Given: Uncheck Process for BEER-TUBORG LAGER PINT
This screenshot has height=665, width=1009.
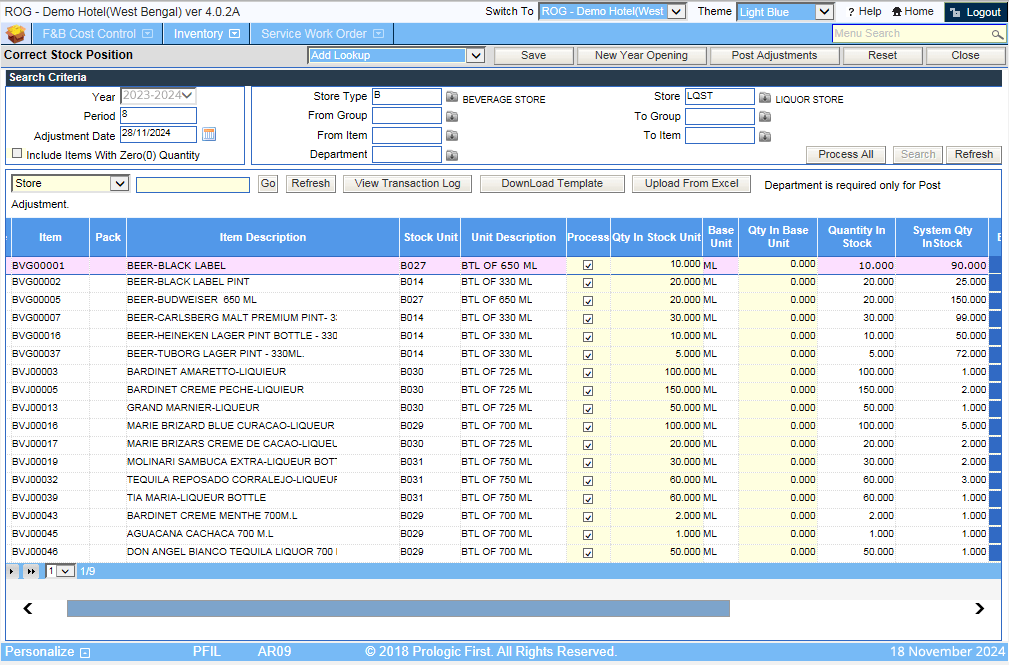Looking at the screenshot, I should [x=588, y=355].
